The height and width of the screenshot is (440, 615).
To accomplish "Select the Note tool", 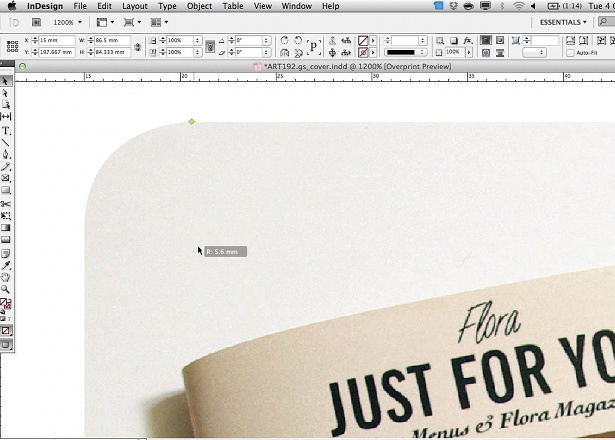I will click(x=5, y=253).
